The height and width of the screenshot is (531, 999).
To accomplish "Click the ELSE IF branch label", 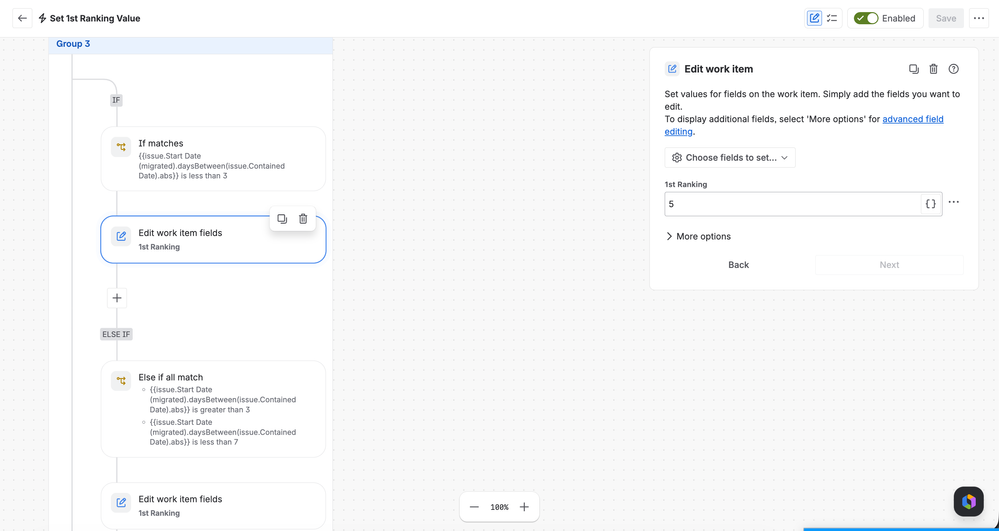I will coord(117,334).
